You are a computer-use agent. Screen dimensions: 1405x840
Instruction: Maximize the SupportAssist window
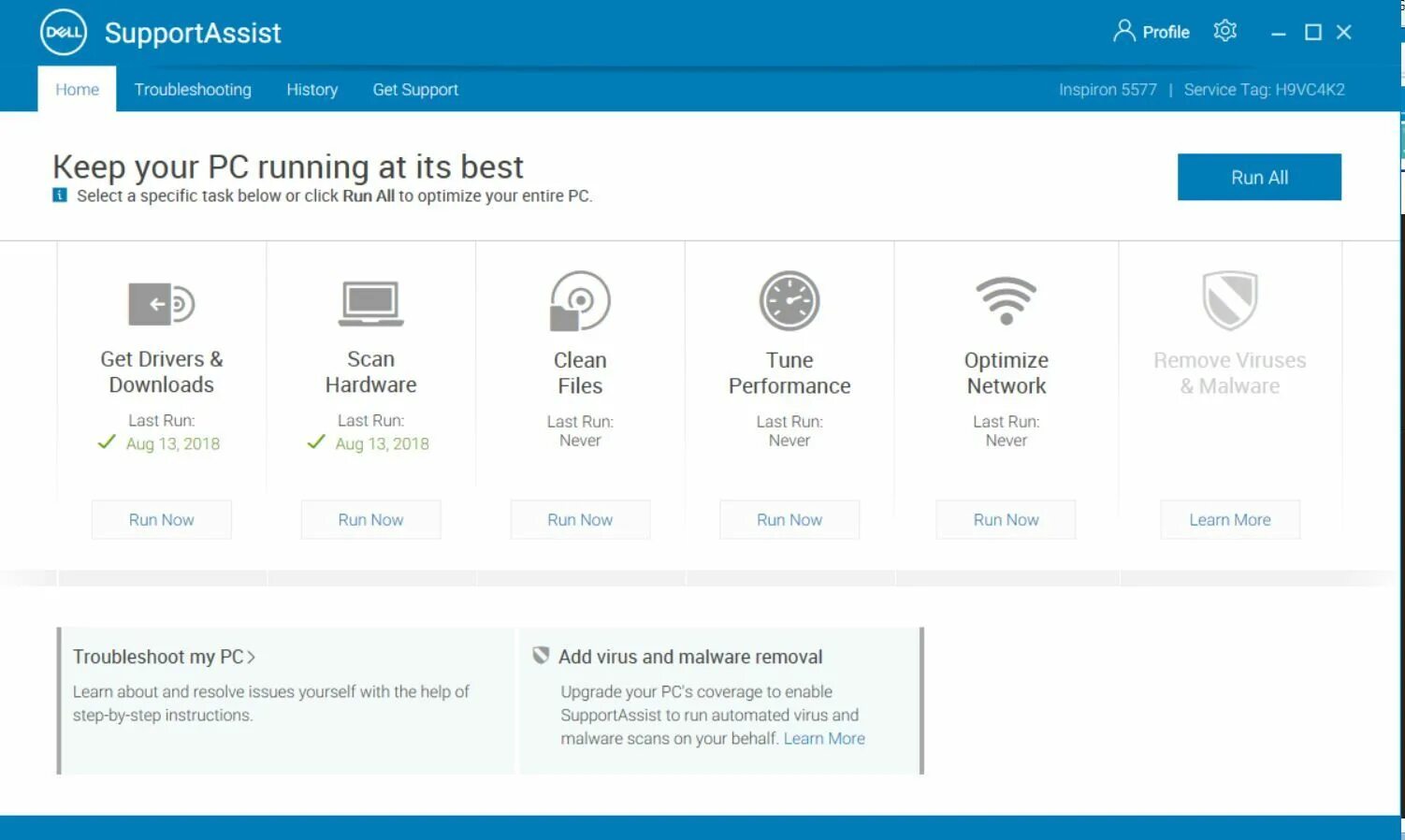1313,33
